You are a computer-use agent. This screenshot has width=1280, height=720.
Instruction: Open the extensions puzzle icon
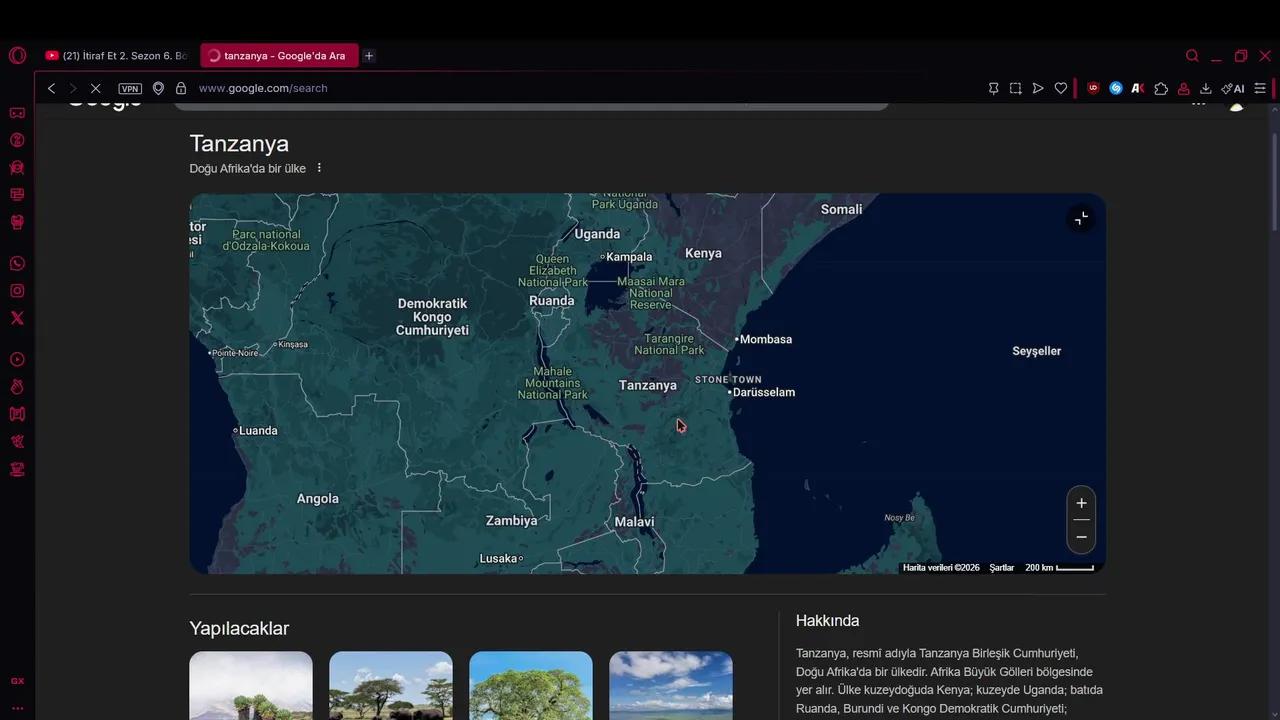(1161, 88)
